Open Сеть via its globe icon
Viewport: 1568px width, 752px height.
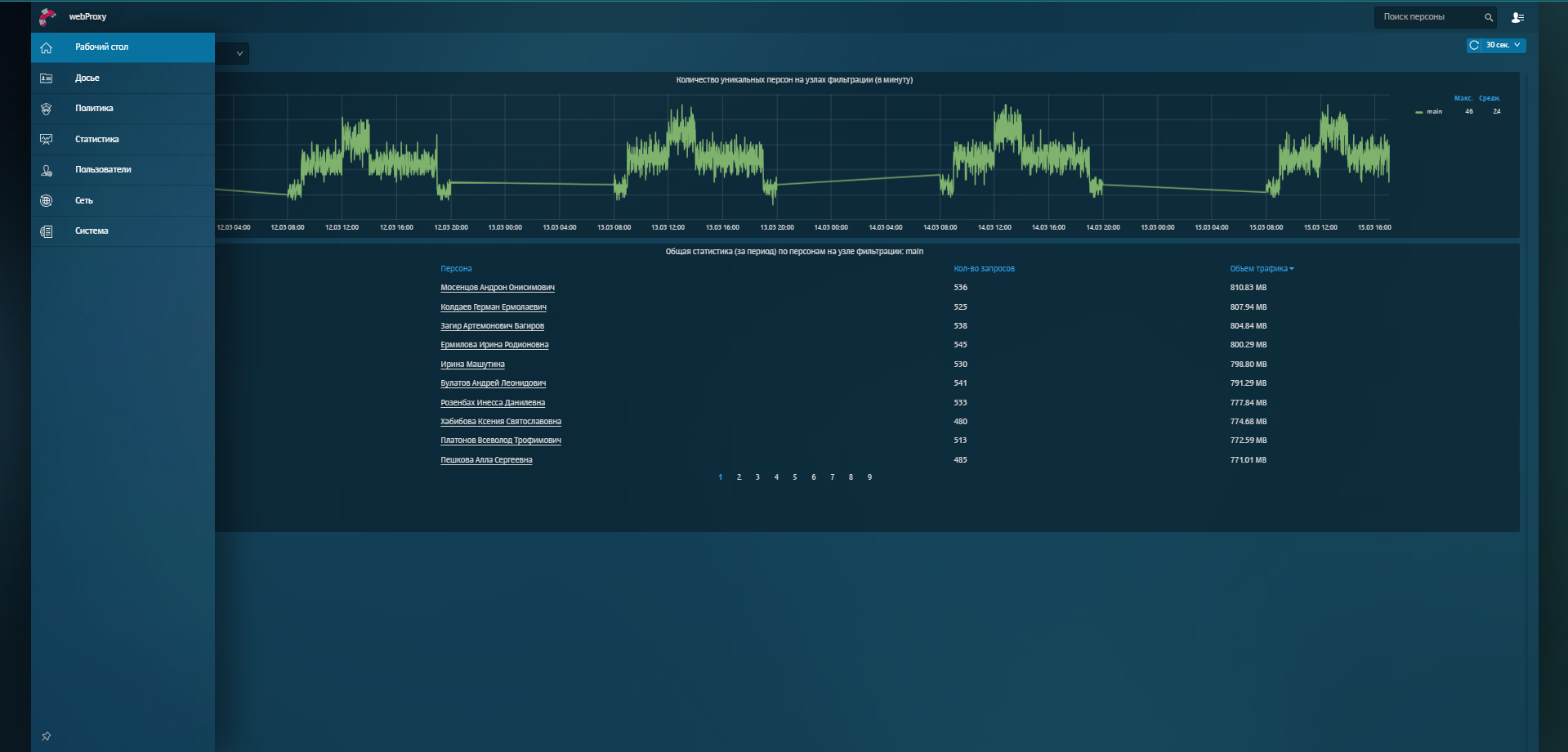(47, 200)
